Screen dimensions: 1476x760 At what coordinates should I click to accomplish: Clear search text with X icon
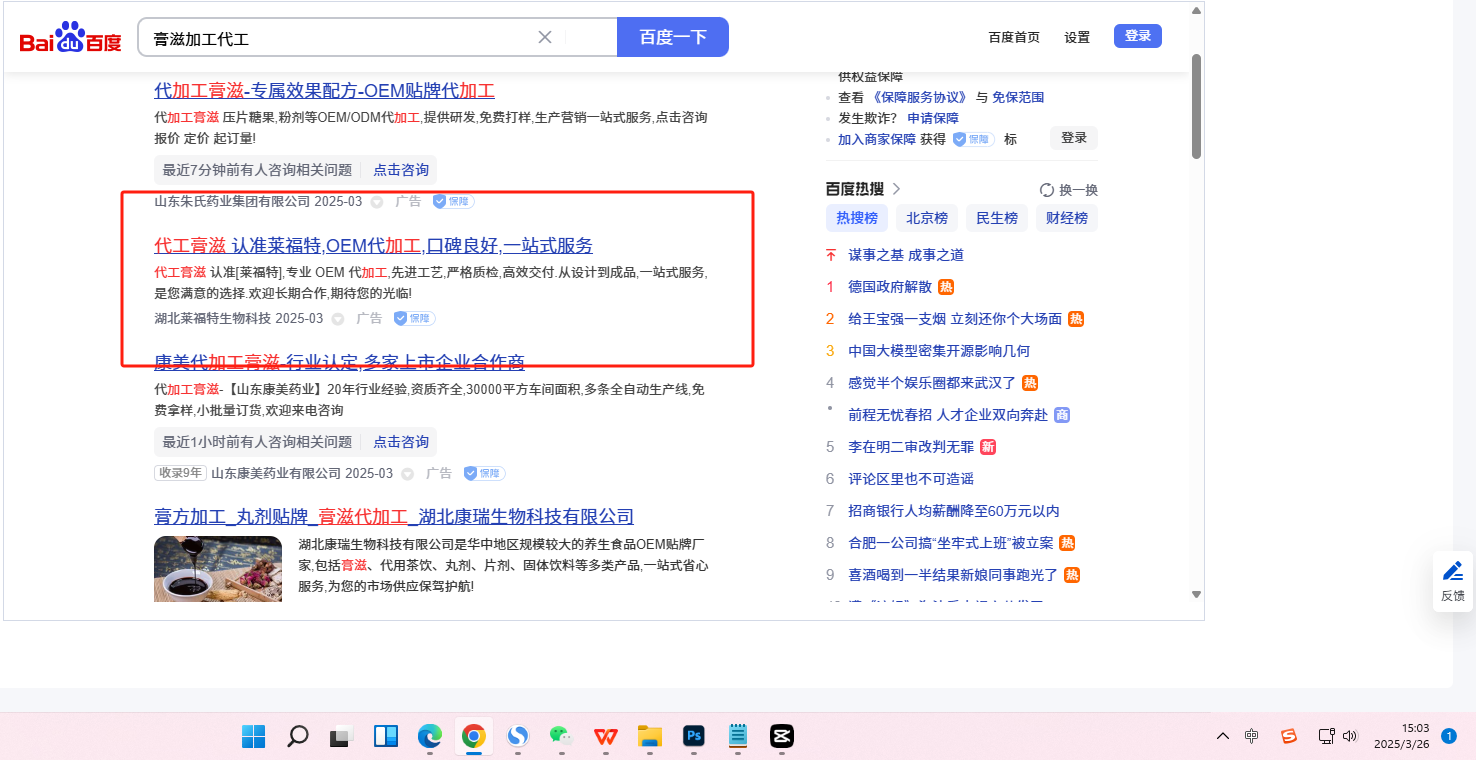(x=545, y=37)
